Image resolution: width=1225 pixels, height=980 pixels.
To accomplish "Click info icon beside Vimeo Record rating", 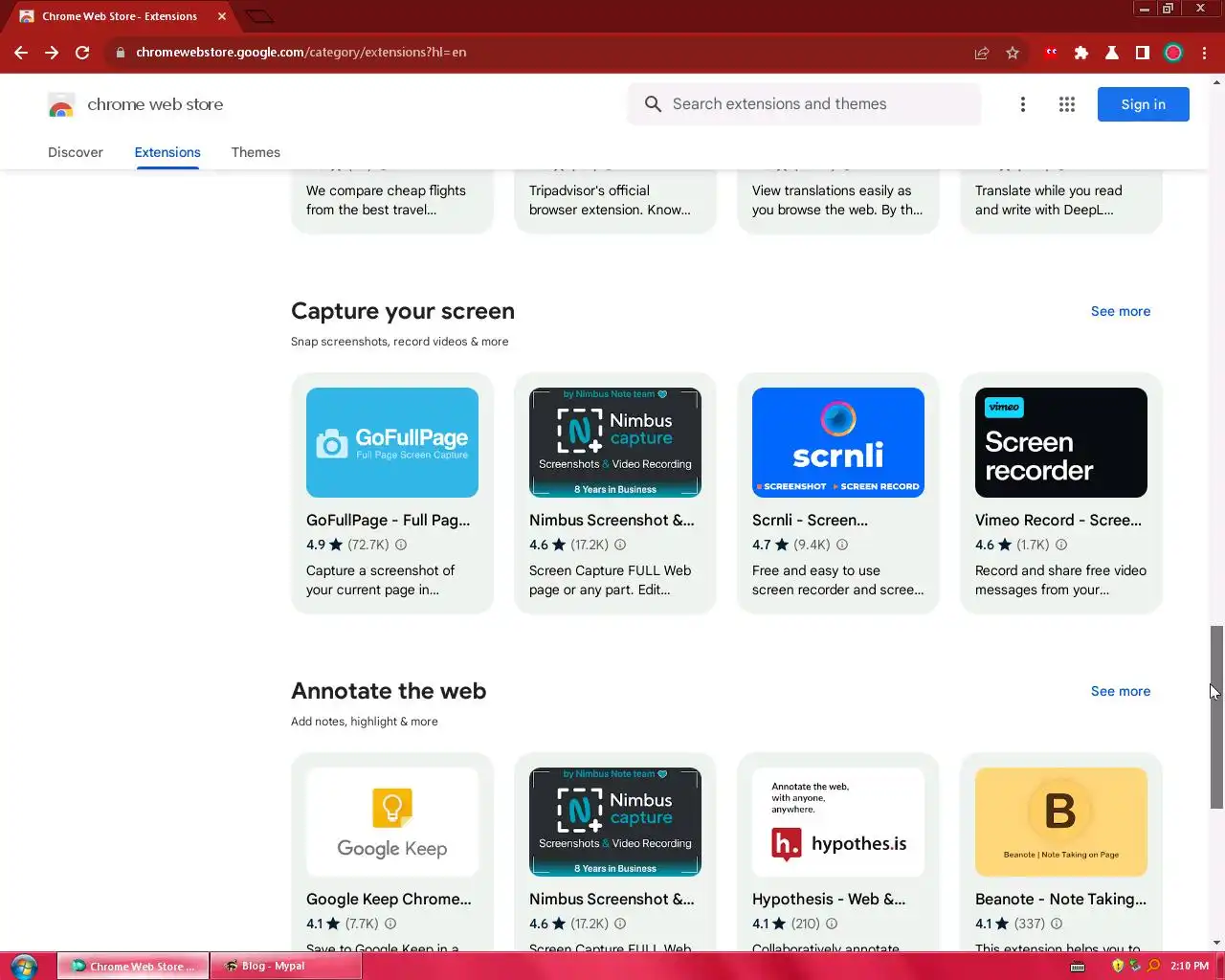I will point(1061,545).
